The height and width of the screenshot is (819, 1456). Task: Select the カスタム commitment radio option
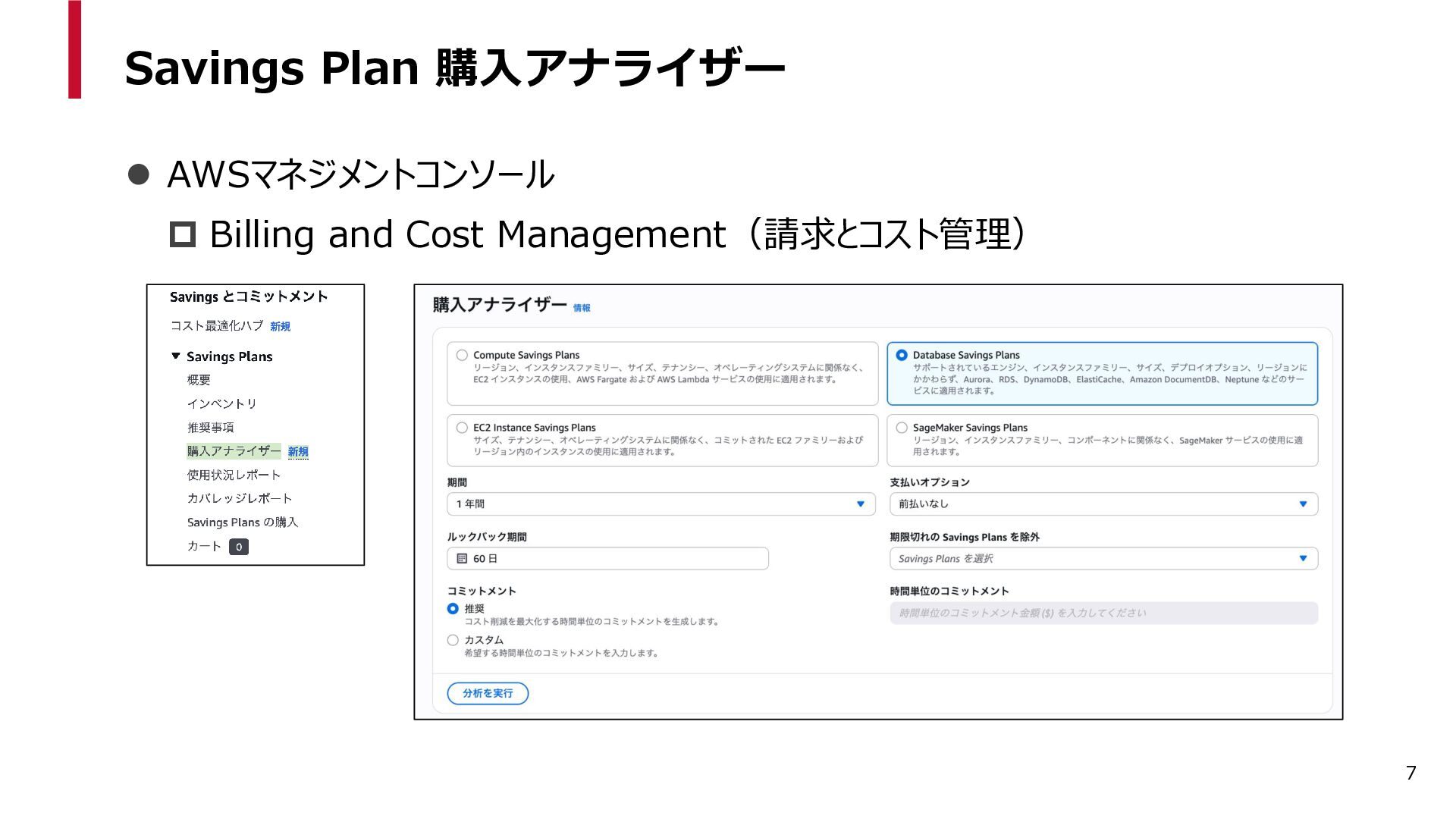click(x=453, y=640)
